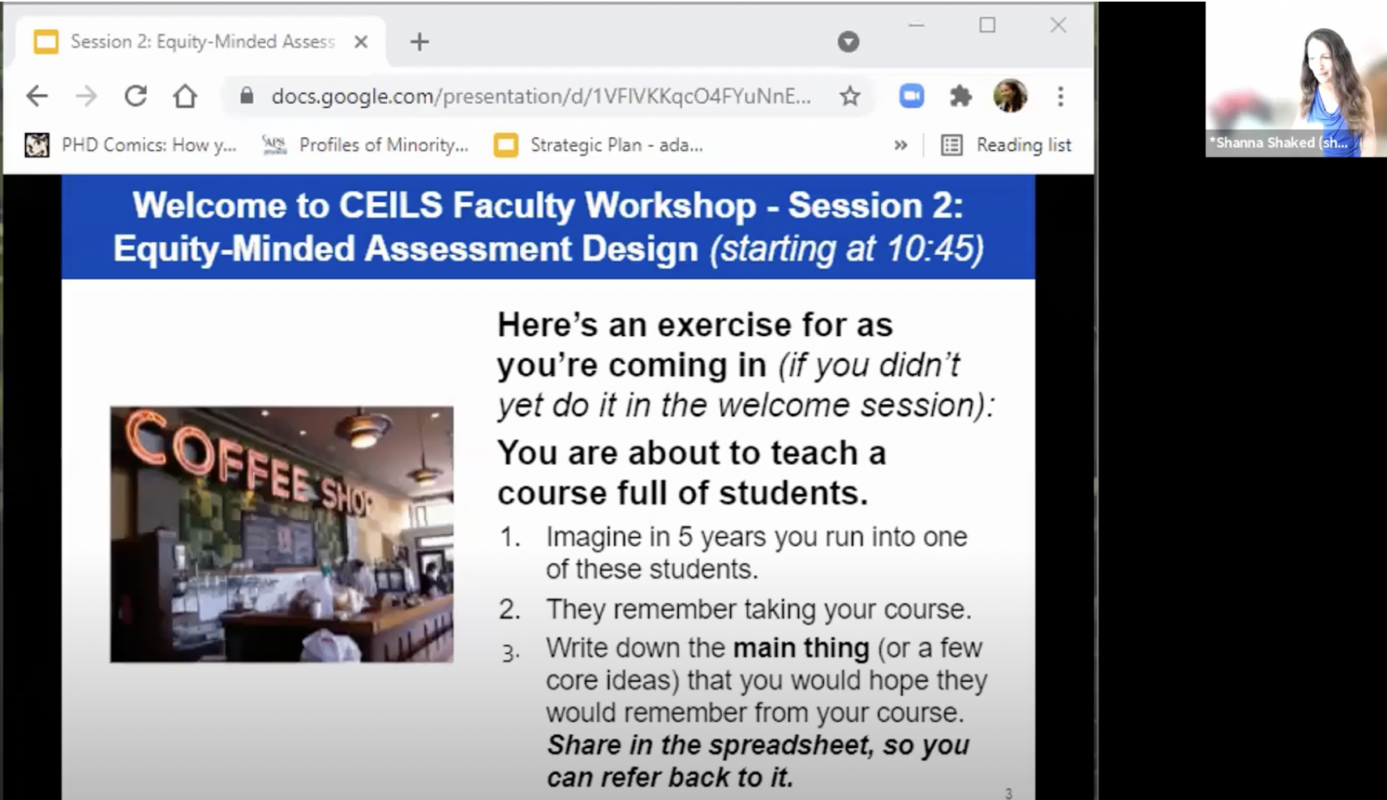
Task: Open Strategic Plan bookmark
Action: (599, 145)
